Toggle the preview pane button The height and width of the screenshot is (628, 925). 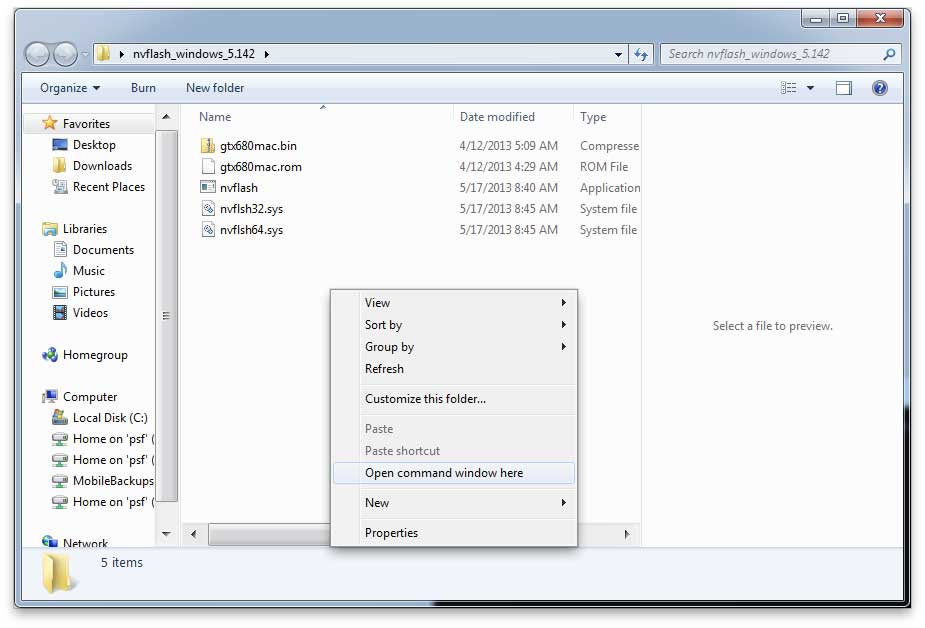(844, 88)
